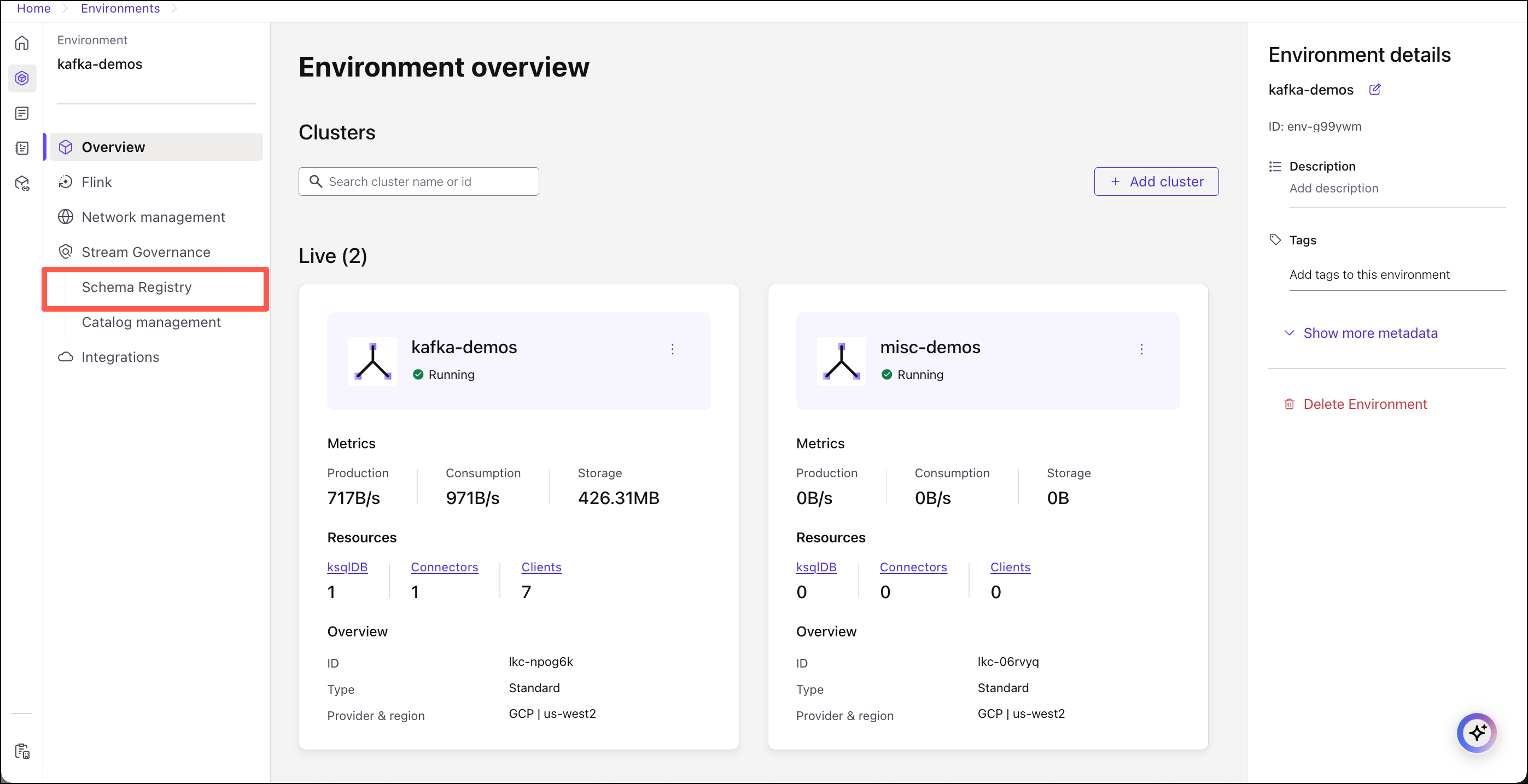Open the three-dot menu on kafka-demos cluster
This screenshot has height=784, width=1528.
tap(672, 349)
